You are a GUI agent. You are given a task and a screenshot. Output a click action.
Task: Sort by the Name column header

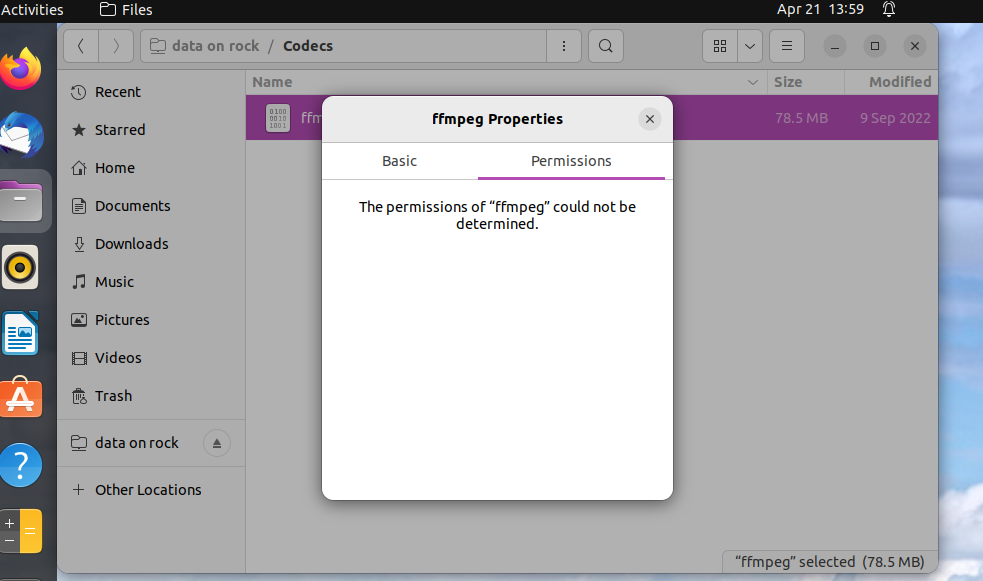tap(273, 82)
